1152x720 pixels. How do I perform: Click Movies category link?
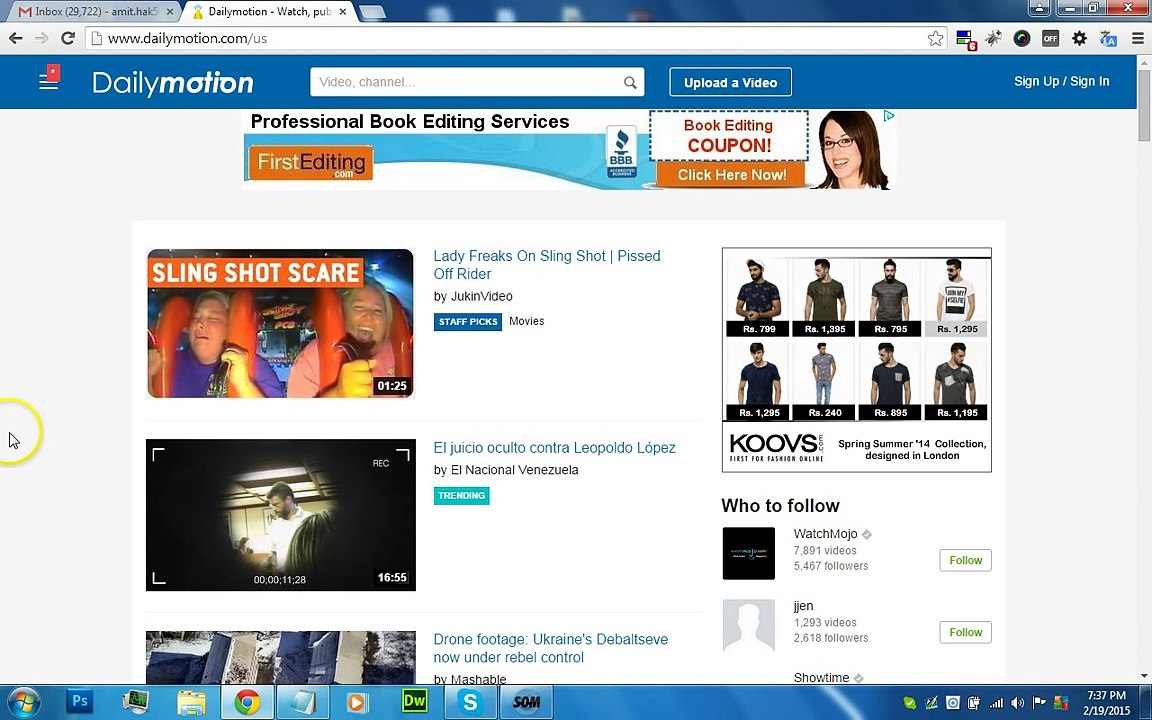[527, 321]
